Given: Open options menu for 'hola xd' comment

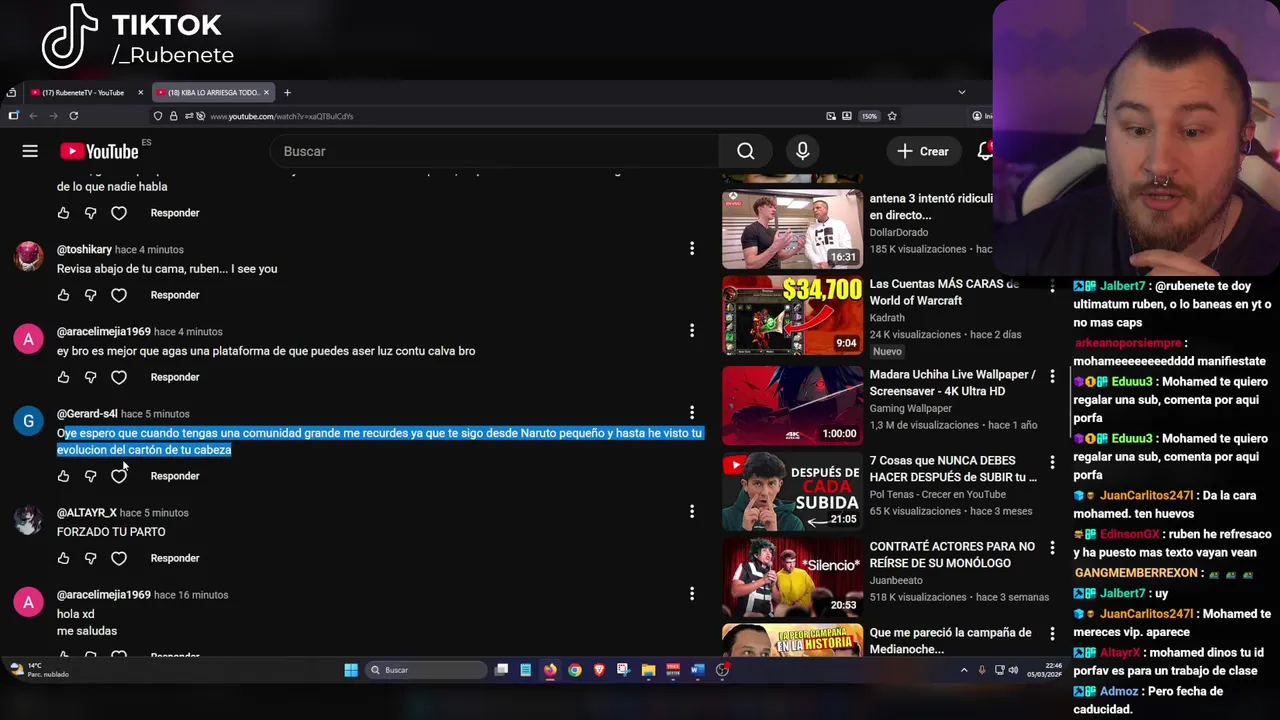Looking at the screenshot, I should [x=691, y=593].
